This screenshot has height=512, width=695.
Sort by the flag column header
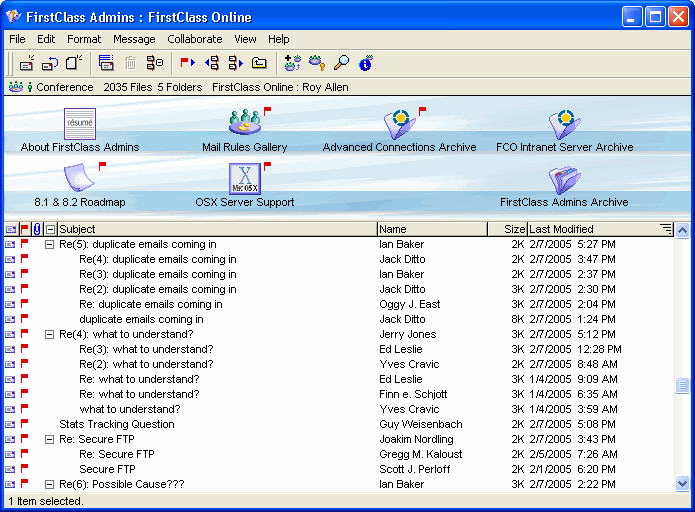24,229
